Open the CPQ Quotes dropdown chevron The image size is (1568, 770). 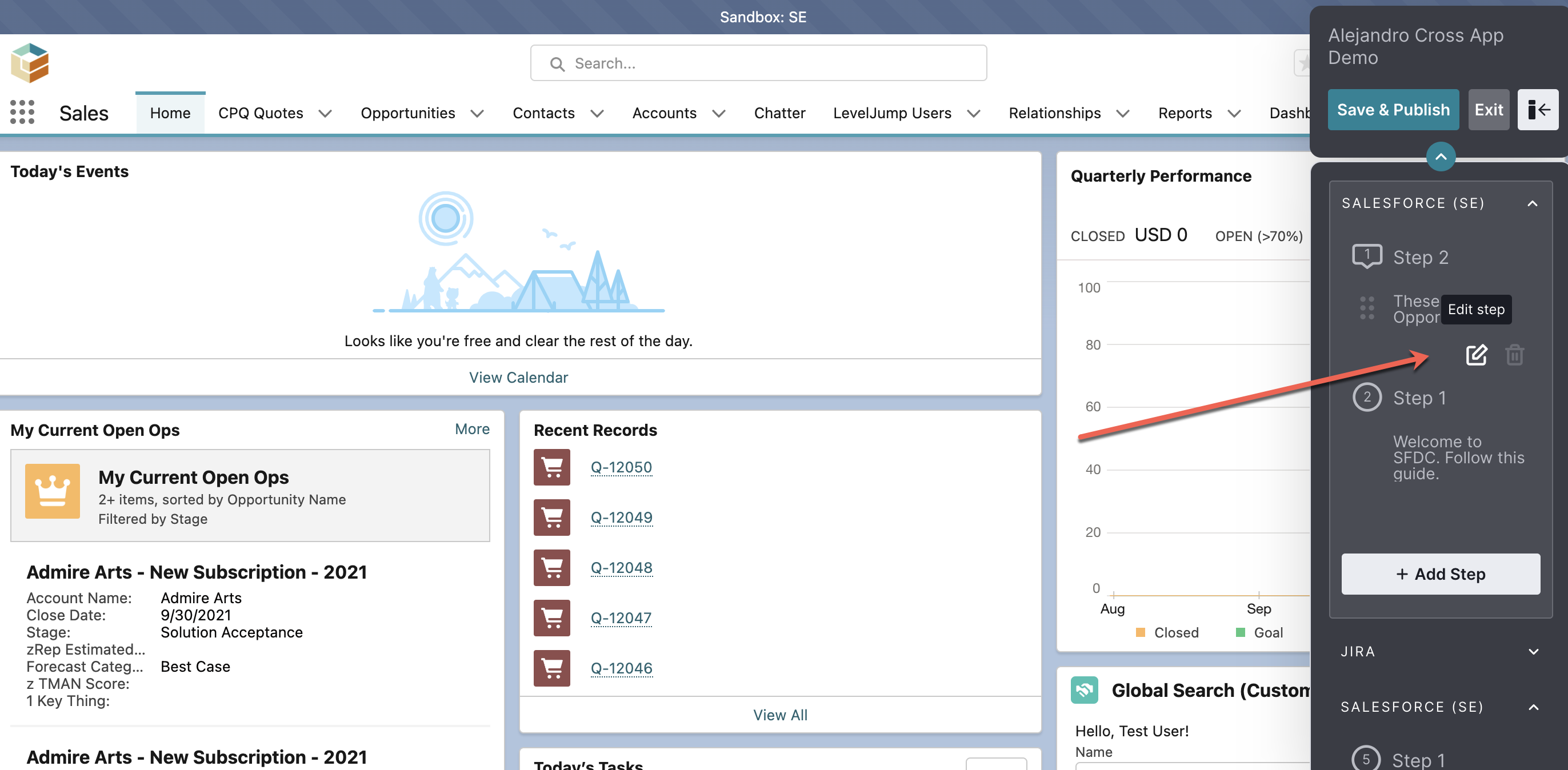pyautogui.click(x=325, y=114)
